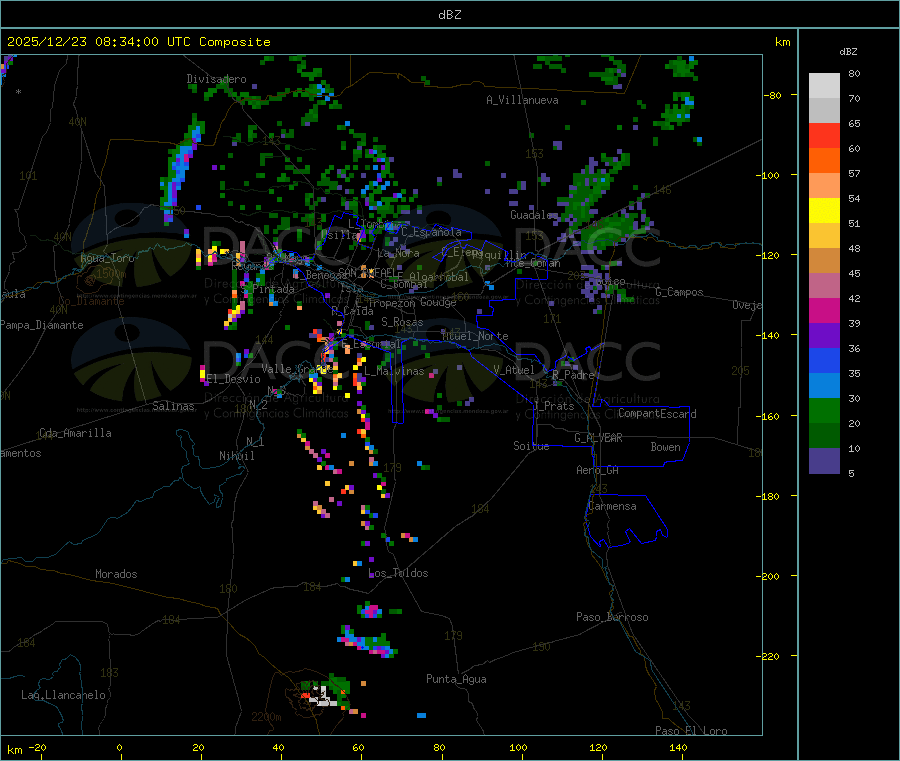The image size is (900, 761).
Task: Click the Divisadero map label
Action: click(216, 79)
